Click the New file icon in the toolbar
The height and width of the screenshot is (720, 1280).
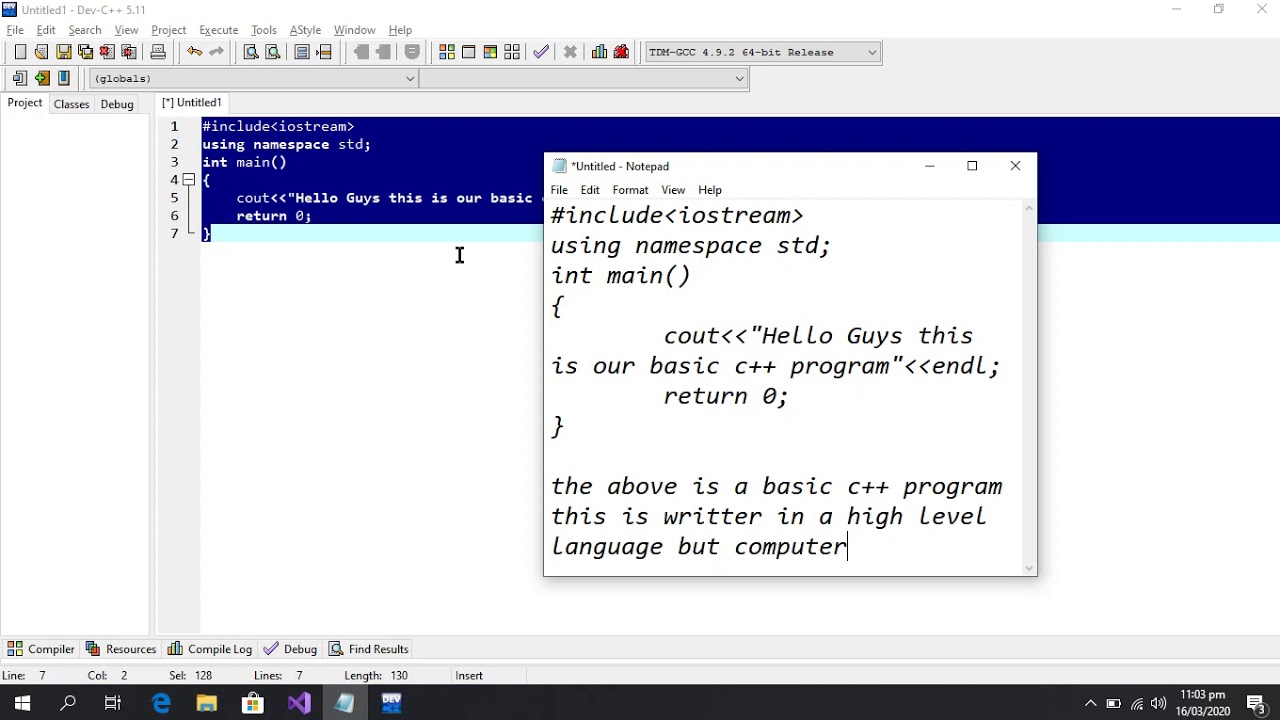coord(20,52)
